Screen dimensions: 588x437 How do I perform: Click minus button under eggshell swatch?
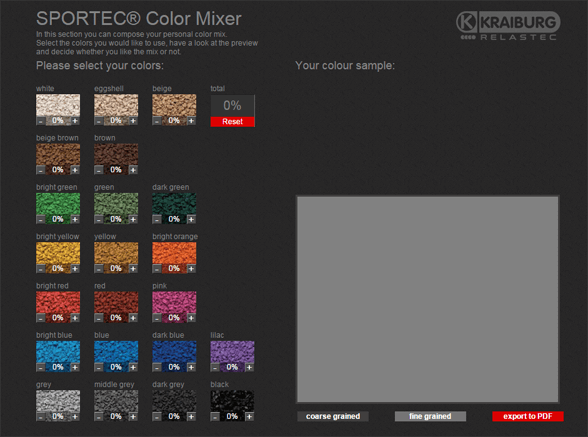coord(99,121)
